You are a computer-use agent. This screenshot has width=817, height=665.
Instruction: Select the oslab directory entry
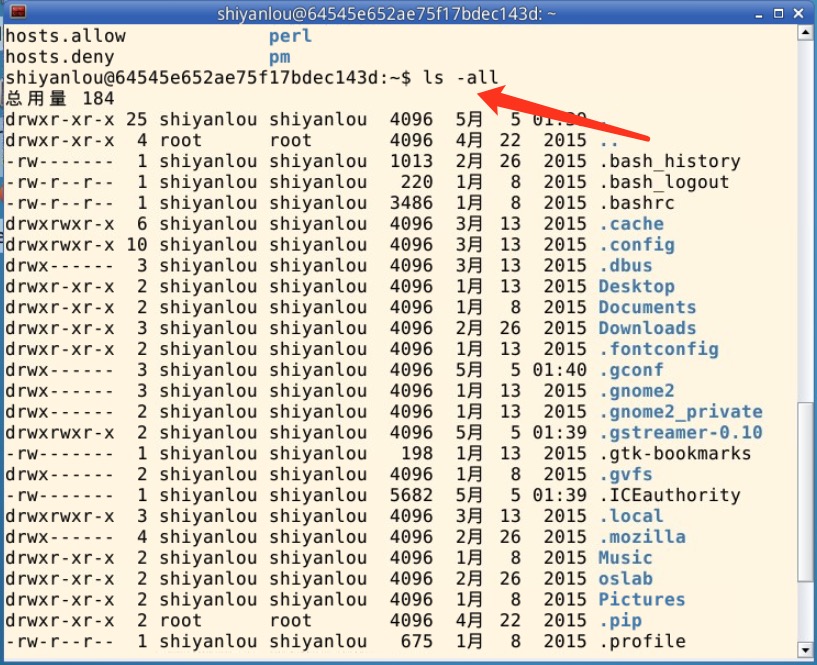coord(625,579)
